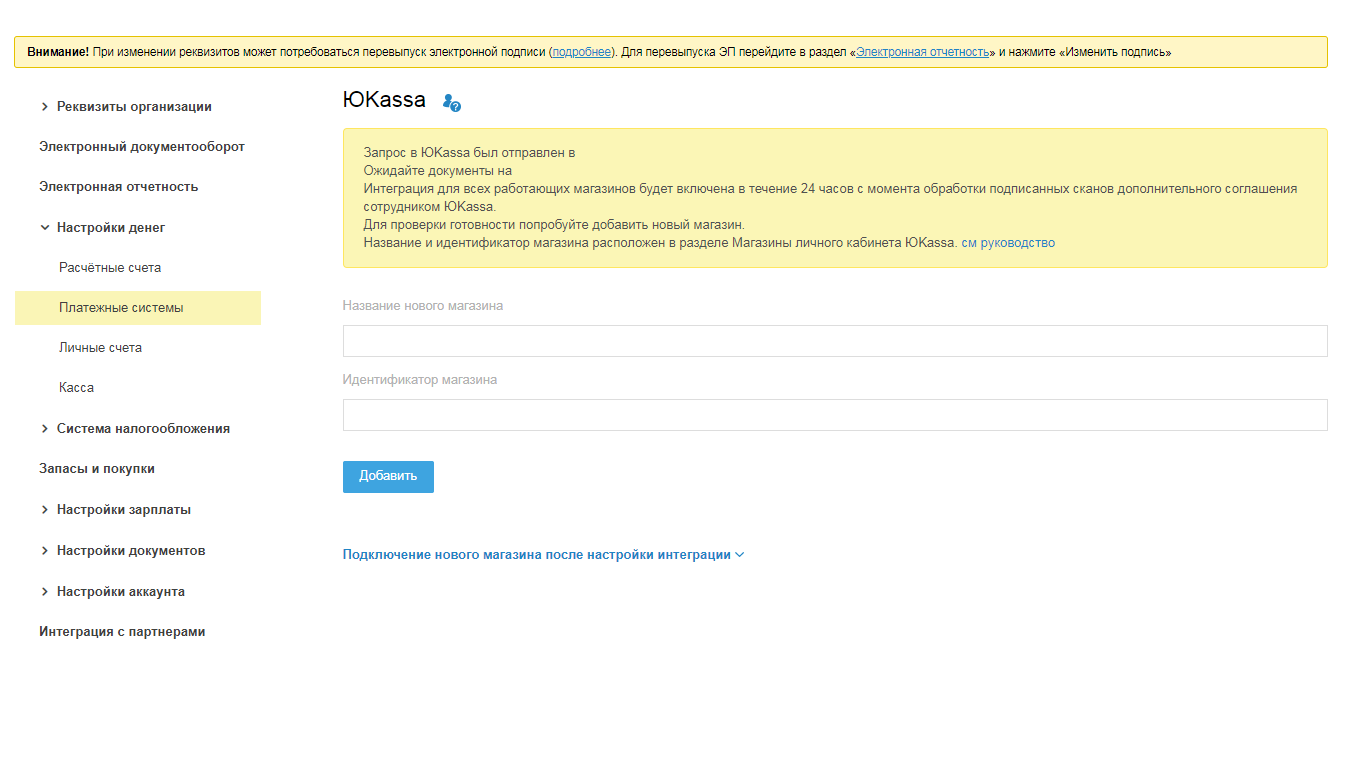The height and width of the screenshot is (767, 1346).
Task: Click the ЮKassa page heading text
Action: pos(384,100)
